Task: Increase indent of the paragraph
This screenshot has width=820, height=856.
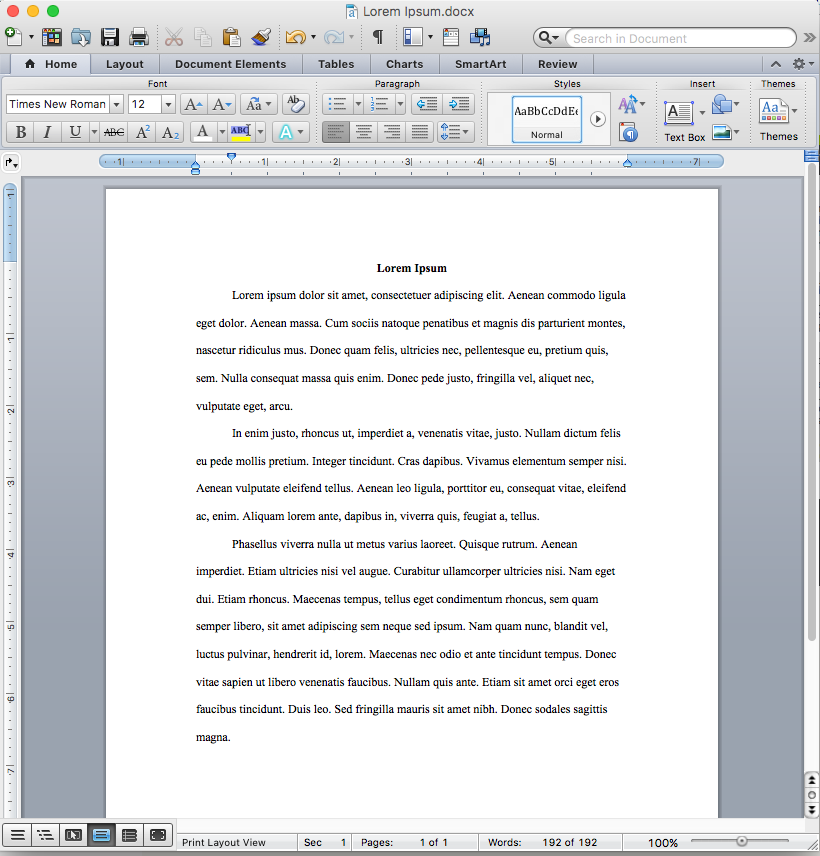Action: (x=459, y=104)
